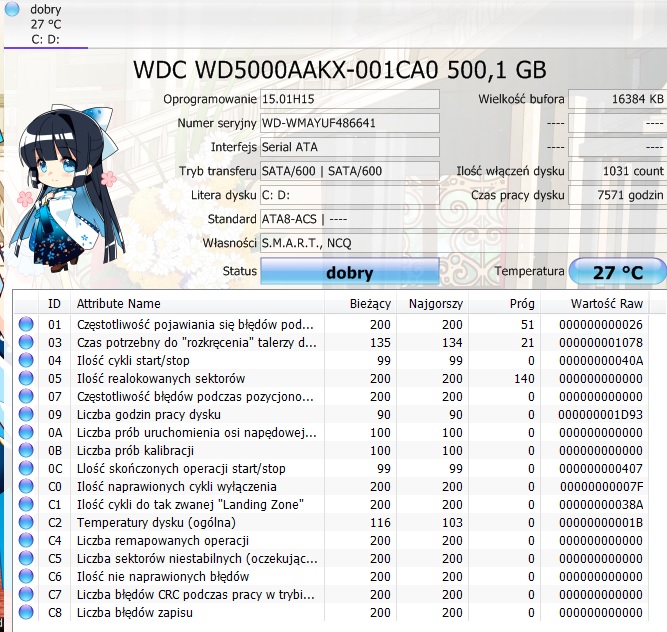Select the row Ilość naprawionych cykli wyłączenia
Screen dimensions: 667x632
(x=331, y=487)
